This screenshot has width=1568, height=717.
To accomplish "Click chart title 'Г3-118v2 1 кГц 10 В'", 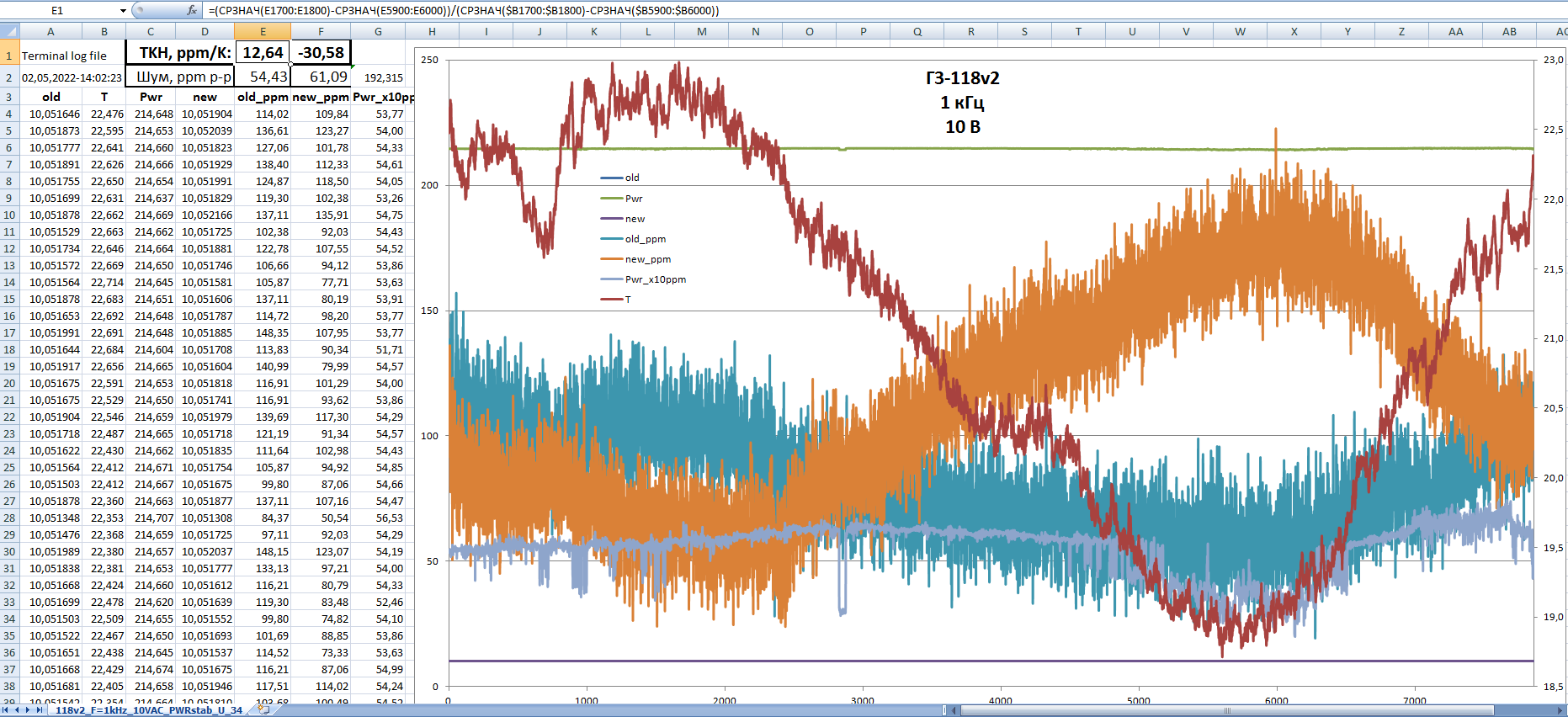I will click(963, 102).
